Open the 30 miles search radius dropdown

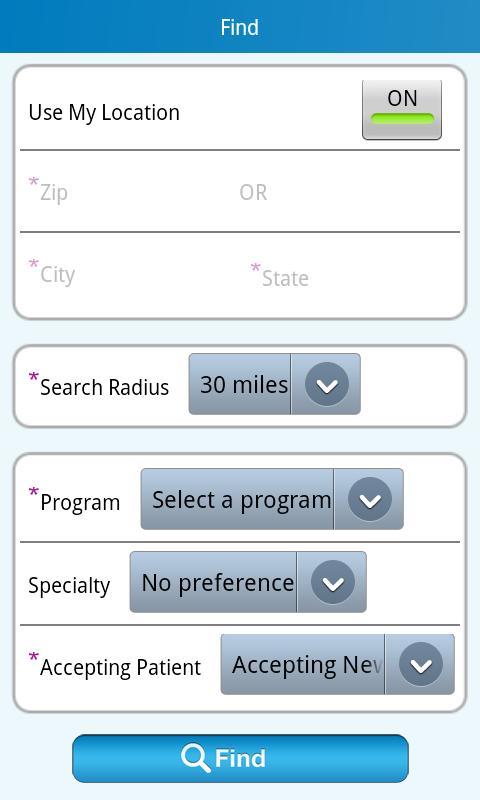tap(274, 384)
